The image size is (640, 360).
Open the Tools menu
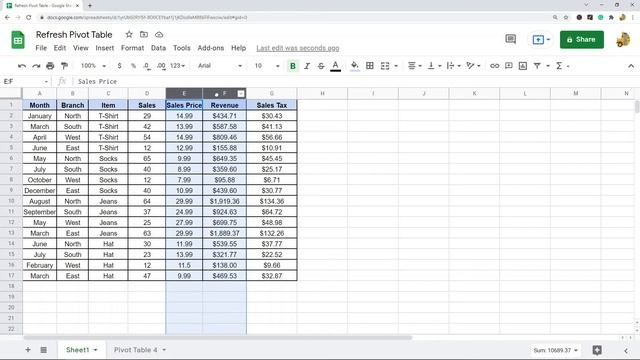pos(182,48)
